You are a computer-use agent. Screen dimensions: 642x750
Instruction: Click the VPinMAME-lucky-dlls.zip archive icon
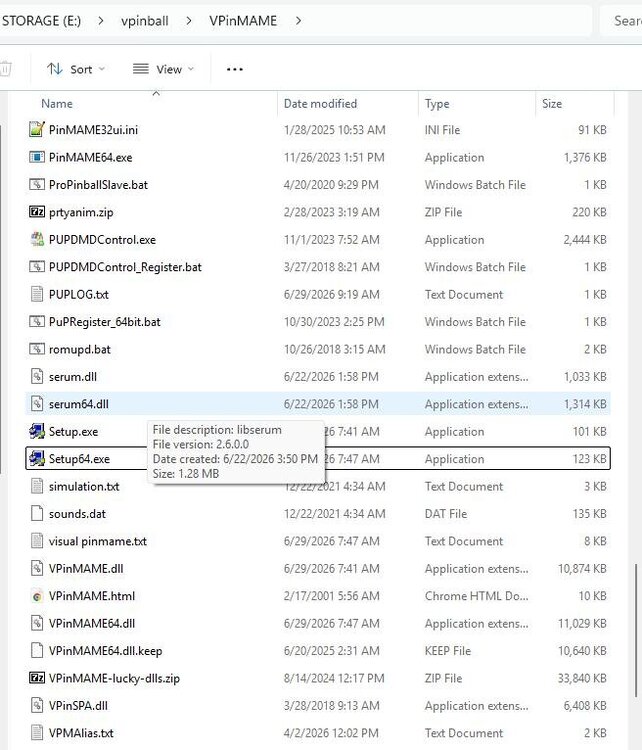coord(37,678)
